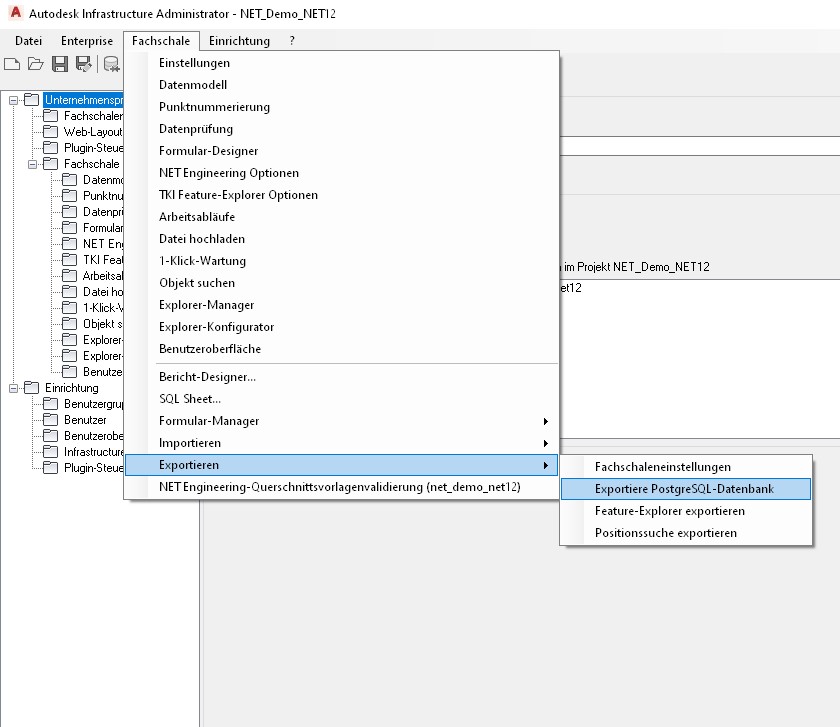
Task: Click the Save All toolbar icon
Action: pyautogui.click(x=84, y=64)
